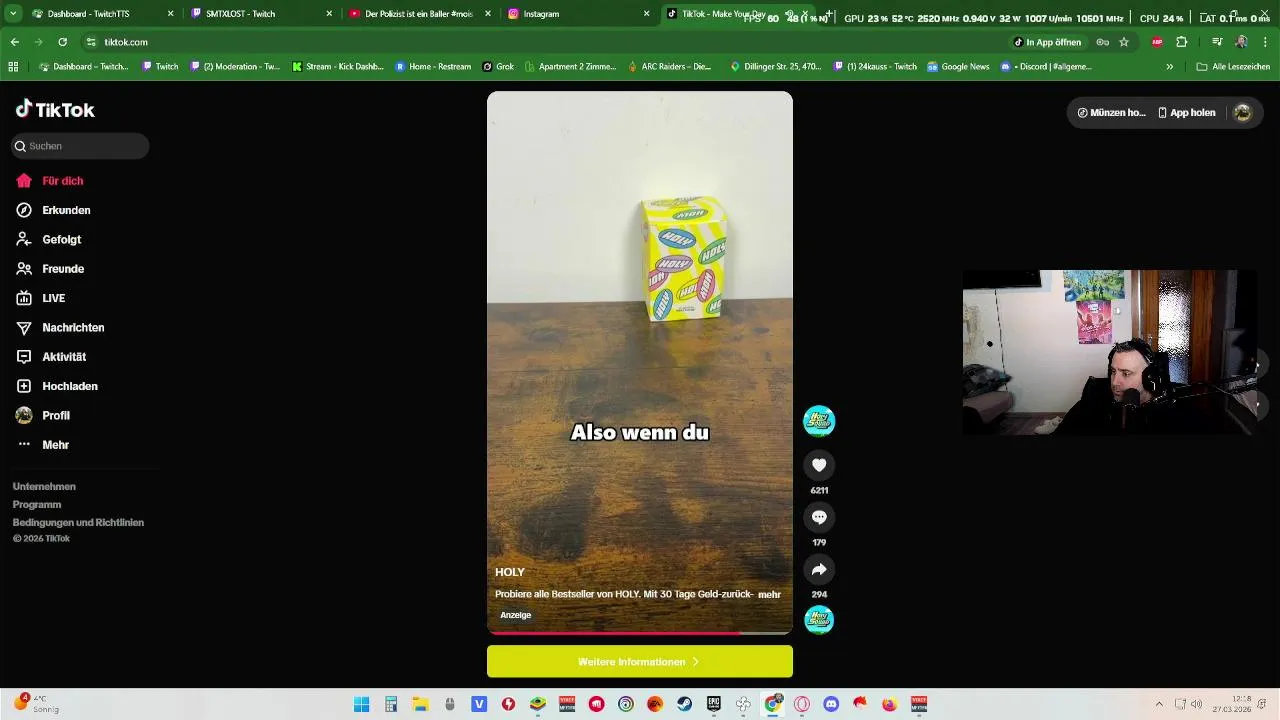Open comments on the HOLY video
Screen dimensions: 1280x720
point(819,517)
